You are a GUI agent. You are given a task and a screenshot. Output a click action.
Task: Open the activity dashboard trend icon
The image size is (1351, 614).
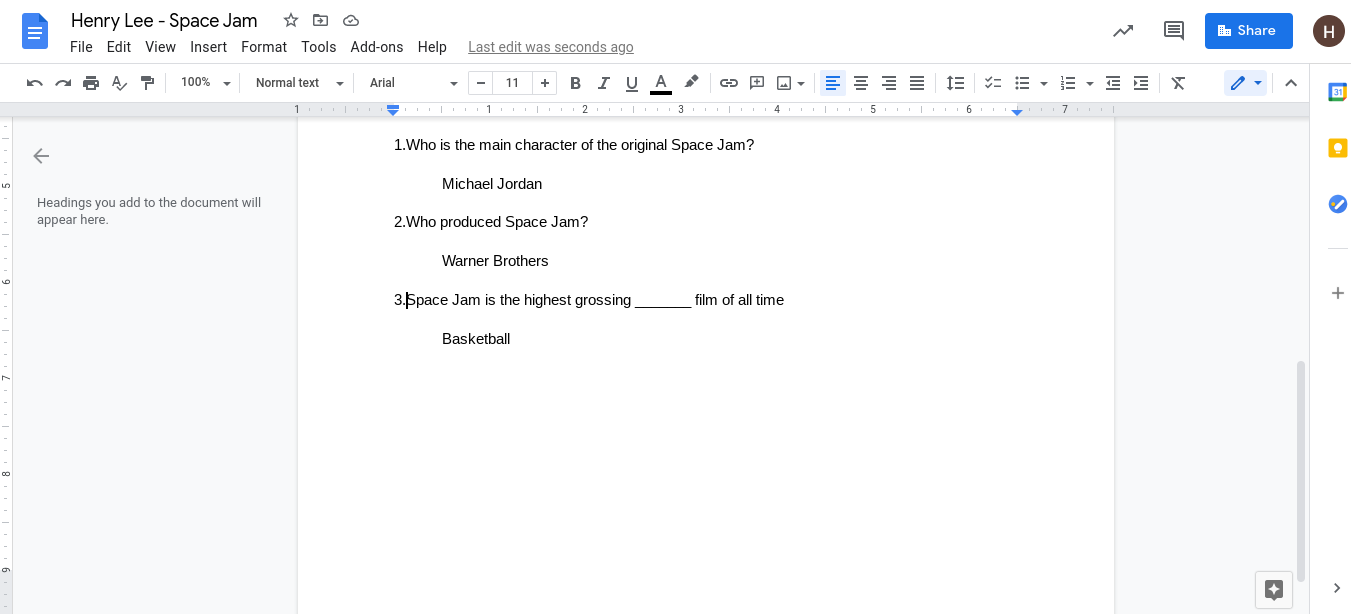pyautogui.click(x=1123, y=31)
